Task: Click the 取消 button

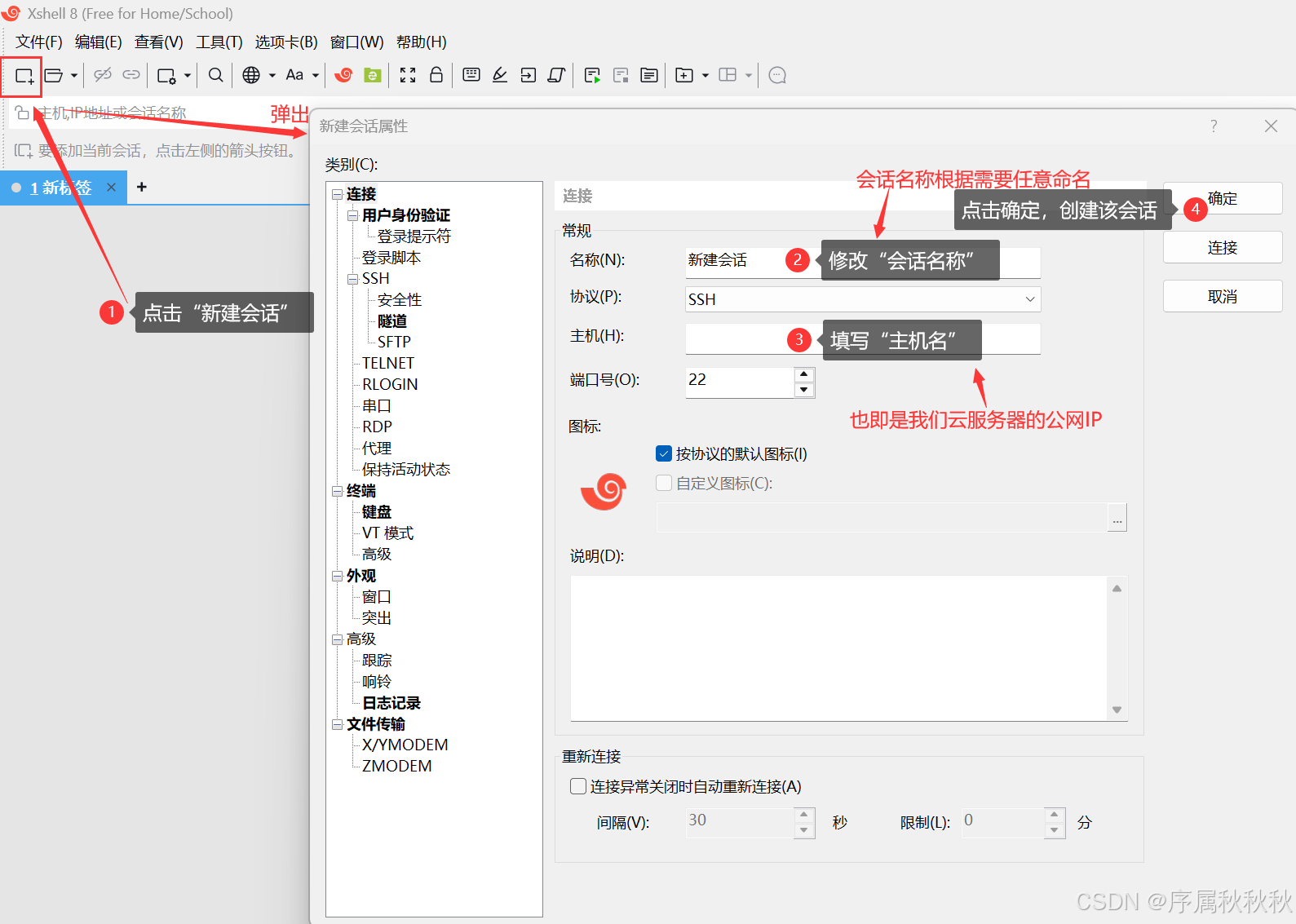Action: (1223, 297)
